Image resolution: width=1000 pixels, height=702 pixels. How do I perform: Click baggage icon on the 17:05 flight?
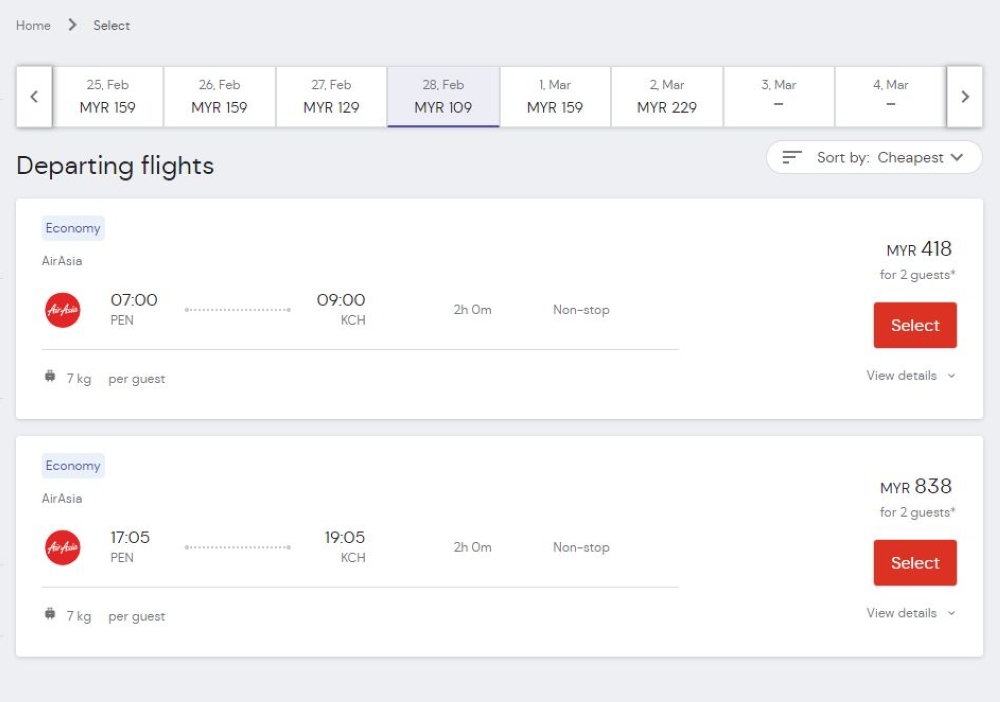click(50, 615)
